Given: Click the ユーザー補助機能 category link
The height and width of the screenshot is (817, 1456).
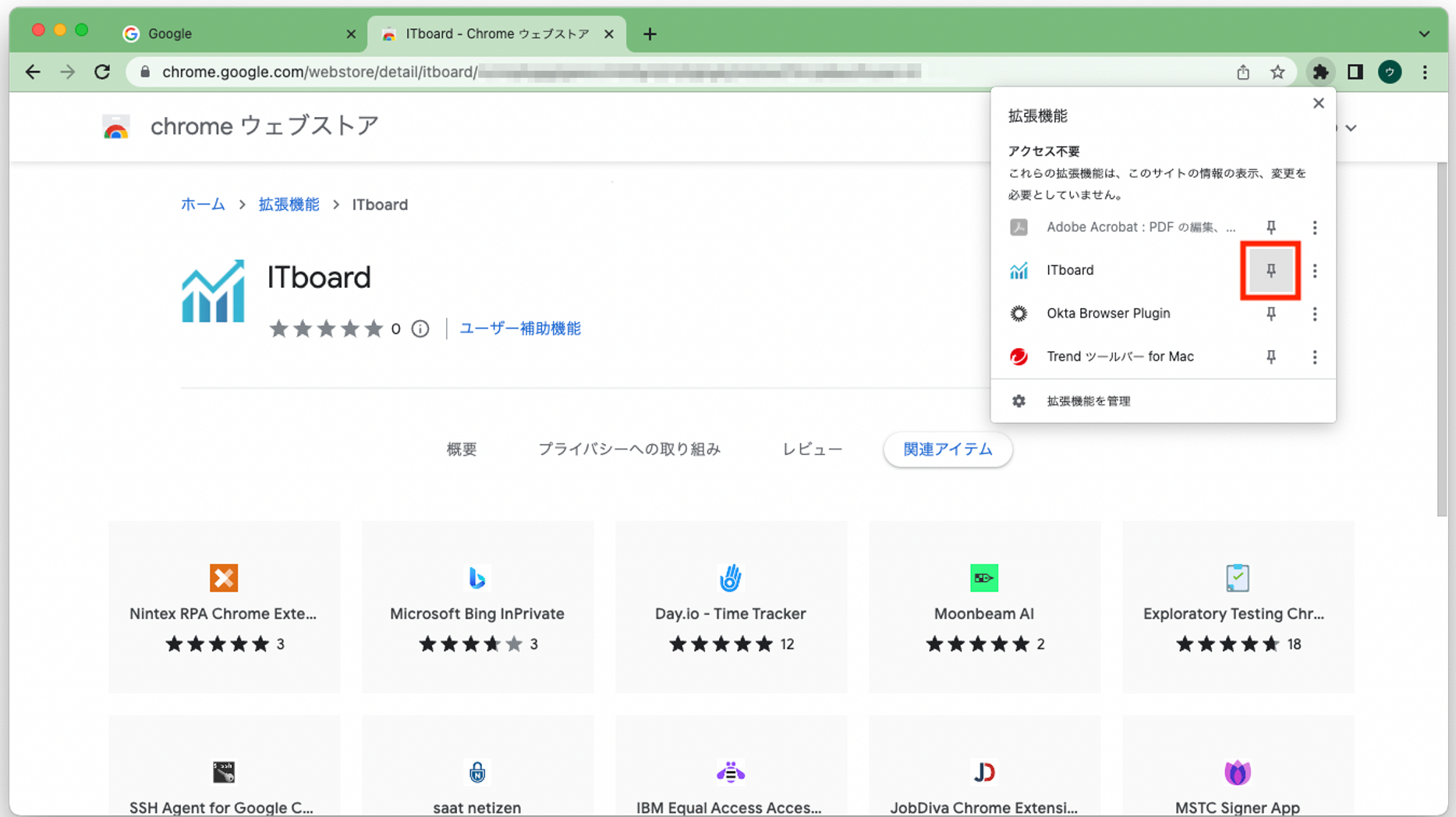Looking at the screenshot, I should click(519, 329).
